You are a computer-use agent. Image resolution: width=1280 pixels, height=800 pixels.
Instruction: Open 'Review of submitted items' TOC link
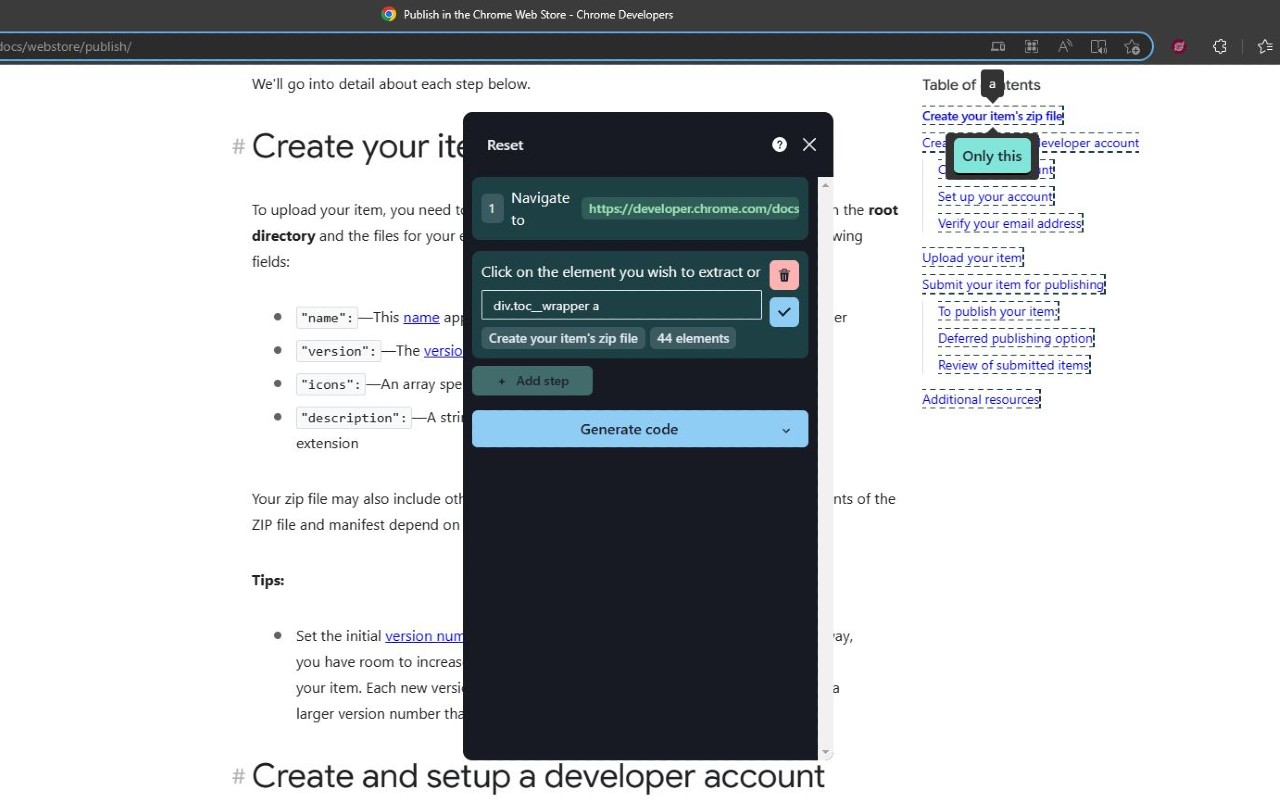click(x=1014, y=366)
